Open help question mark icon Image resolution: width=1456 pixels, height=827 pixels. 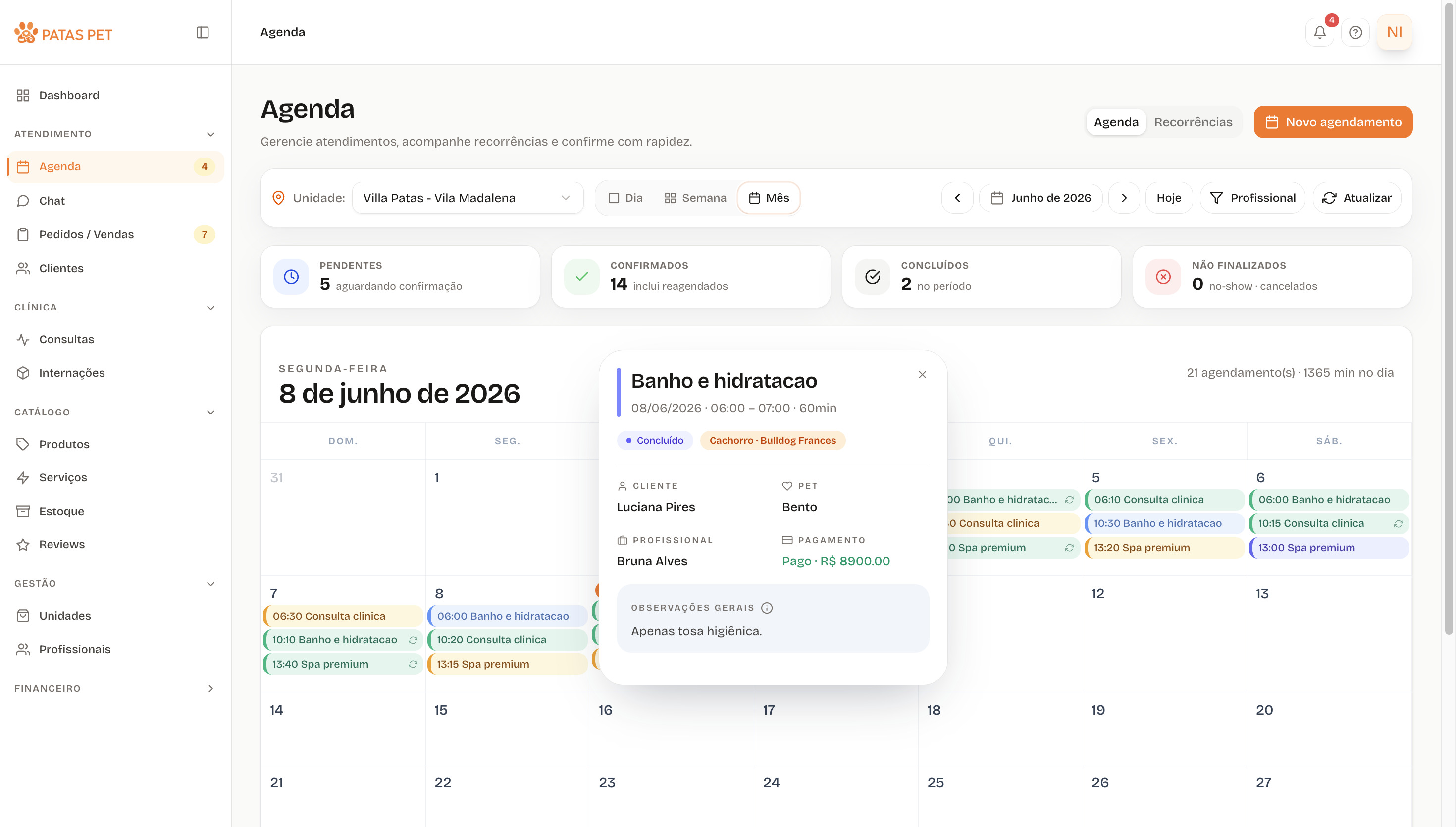[x=1355, y=32]
